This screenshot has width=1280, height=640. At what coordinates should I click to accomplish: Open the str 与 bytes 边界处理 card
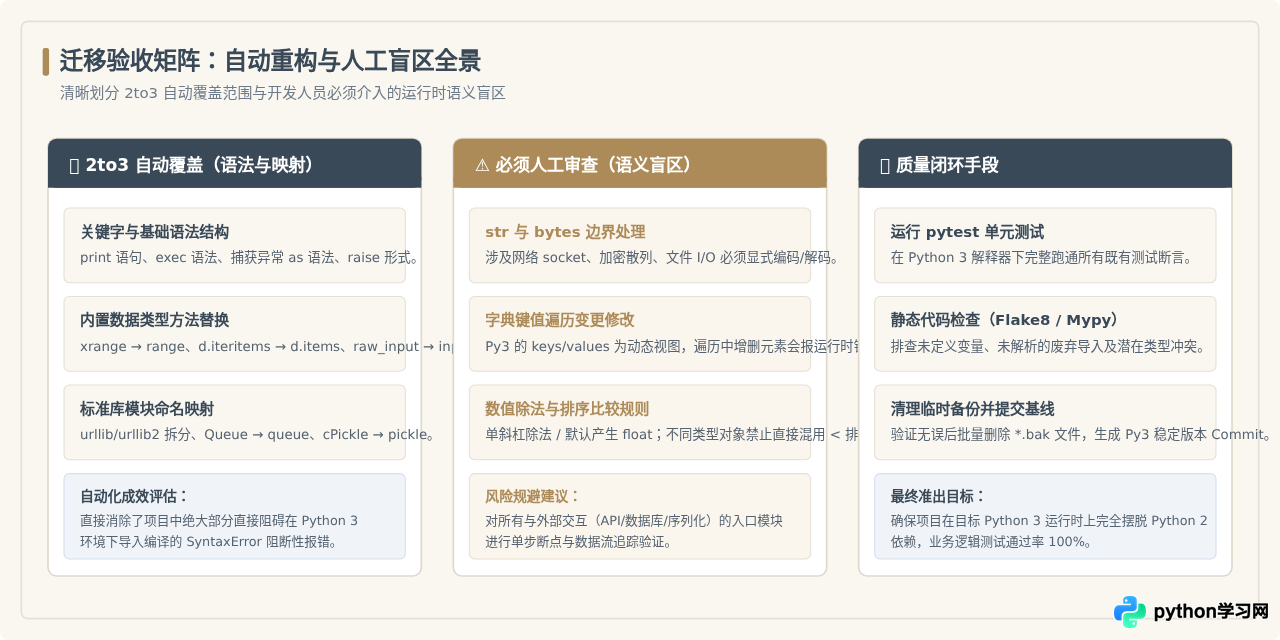coord(640,245)
